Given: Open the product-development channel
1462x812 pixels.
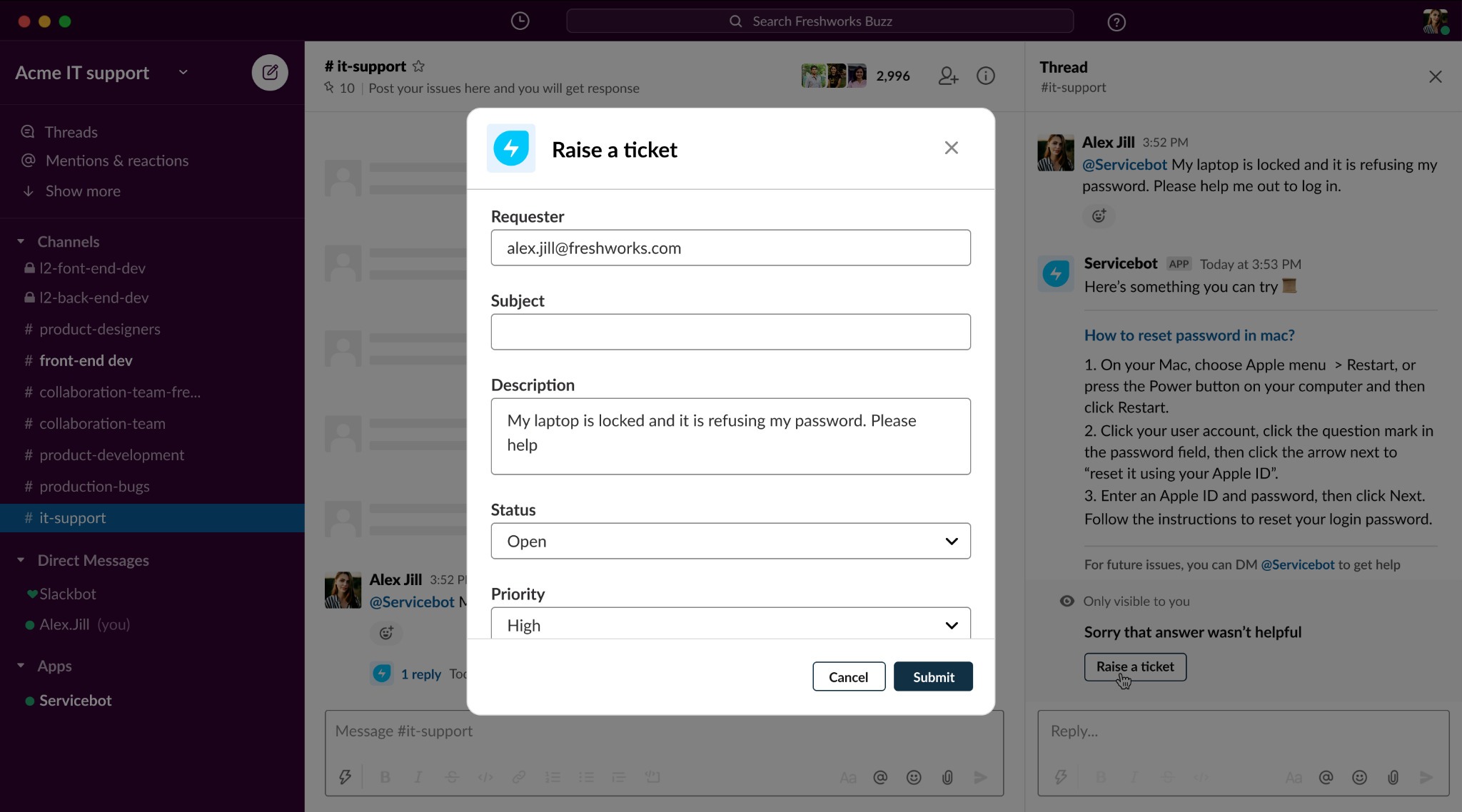Looking at the screenshot, I should (x=111, y=455).
